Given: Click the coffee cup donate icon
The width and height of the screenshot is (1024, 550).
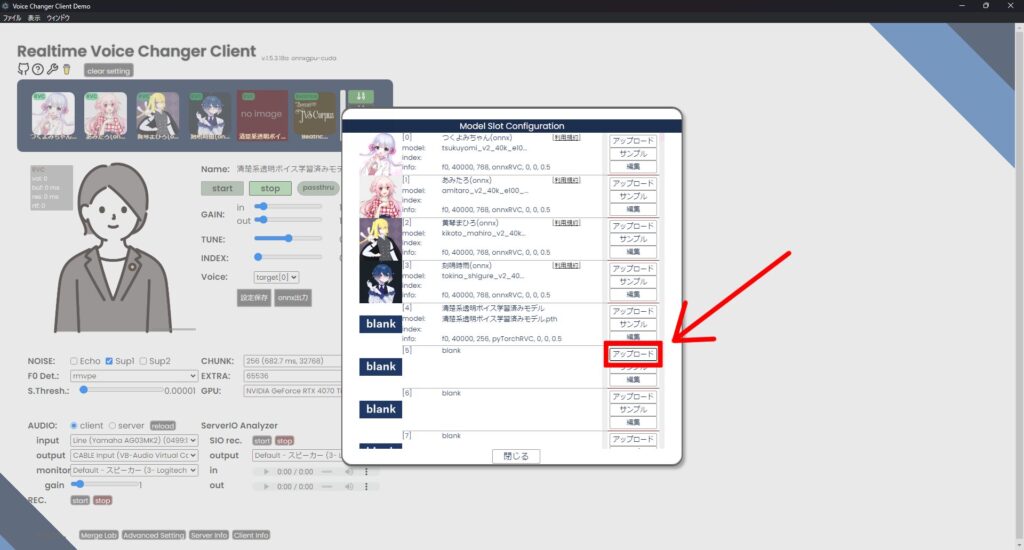Looking at the screenshot, I should click(66, 70).
